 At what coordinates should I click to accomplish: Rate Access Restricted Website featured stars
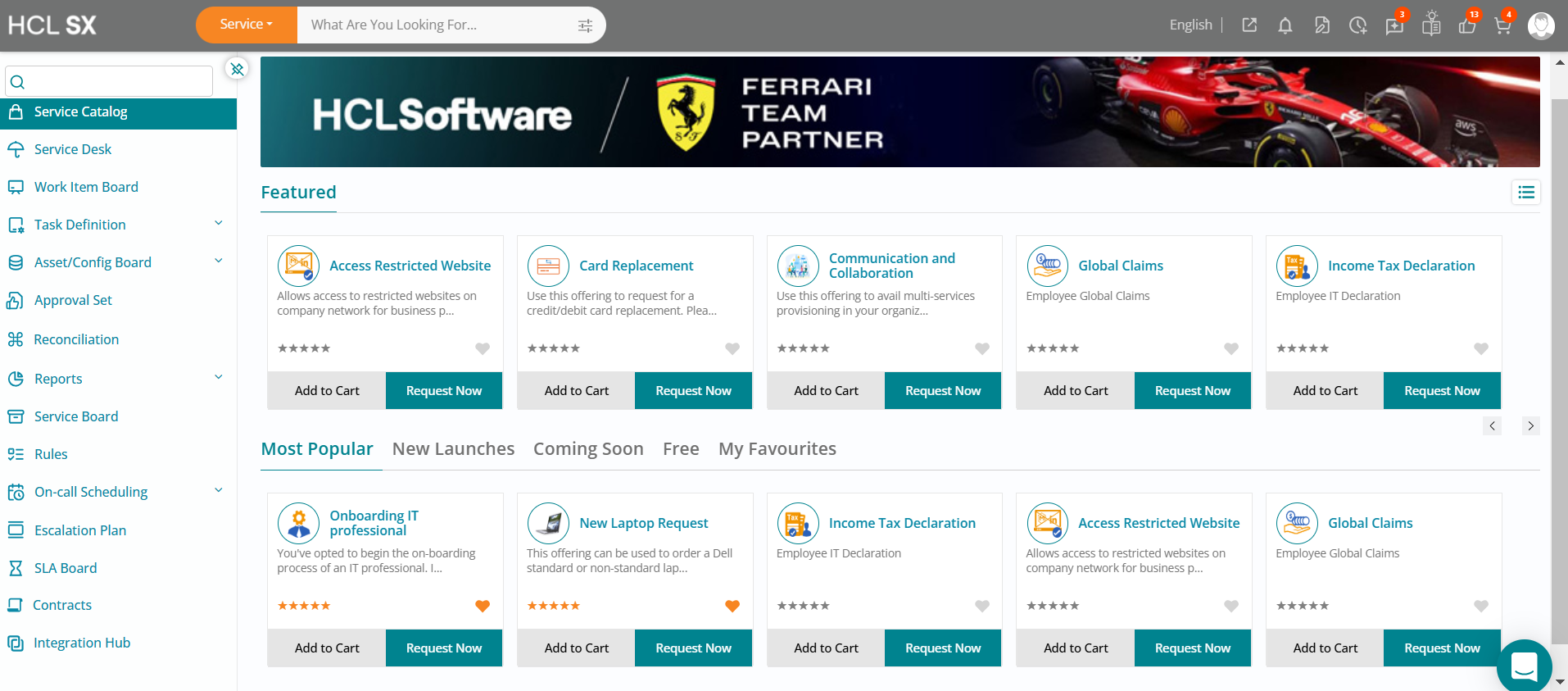point(304,348)
